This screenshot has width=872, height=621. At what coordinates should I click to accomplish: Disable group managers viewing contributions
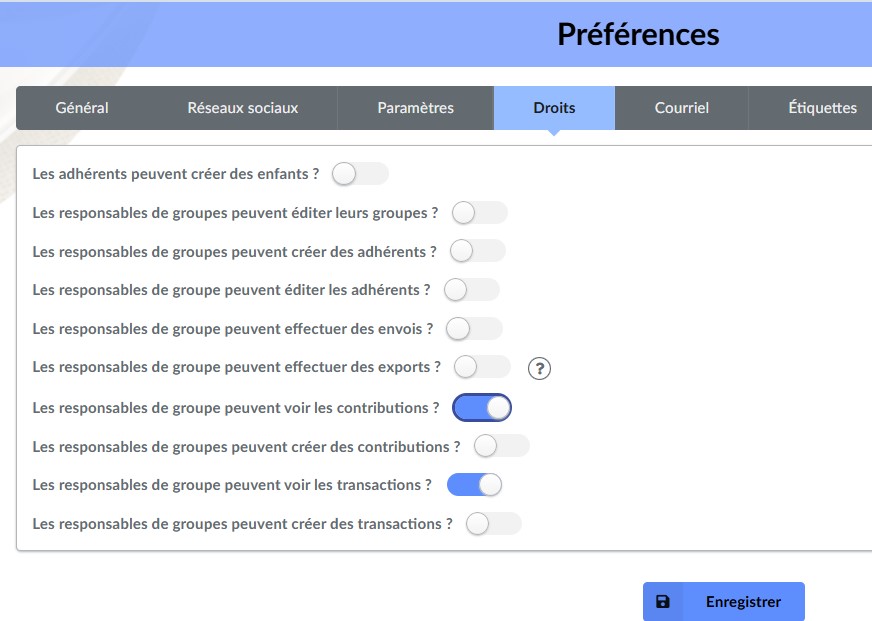(482, 408)
